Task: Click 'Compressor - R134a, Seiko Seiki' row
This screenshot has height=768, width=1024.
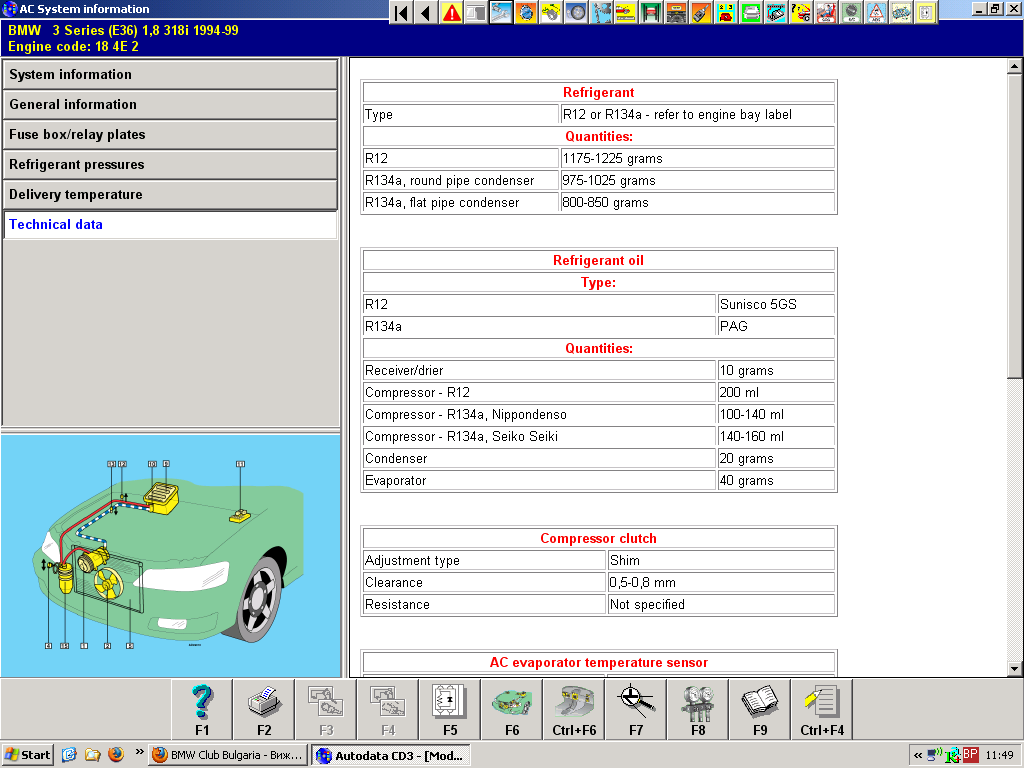Action: point(539,436)
